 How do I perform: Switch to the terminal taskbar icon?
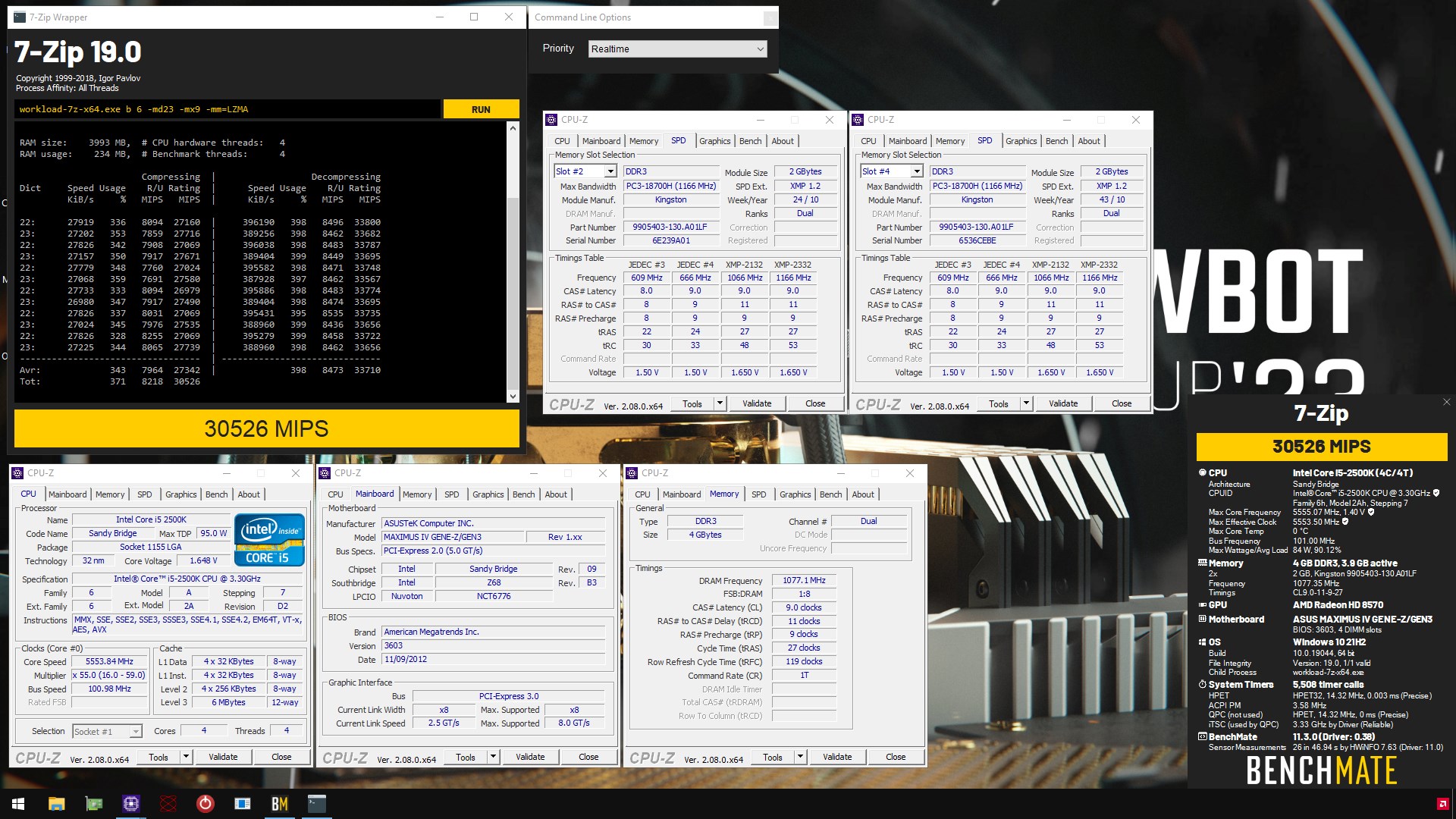317,804
